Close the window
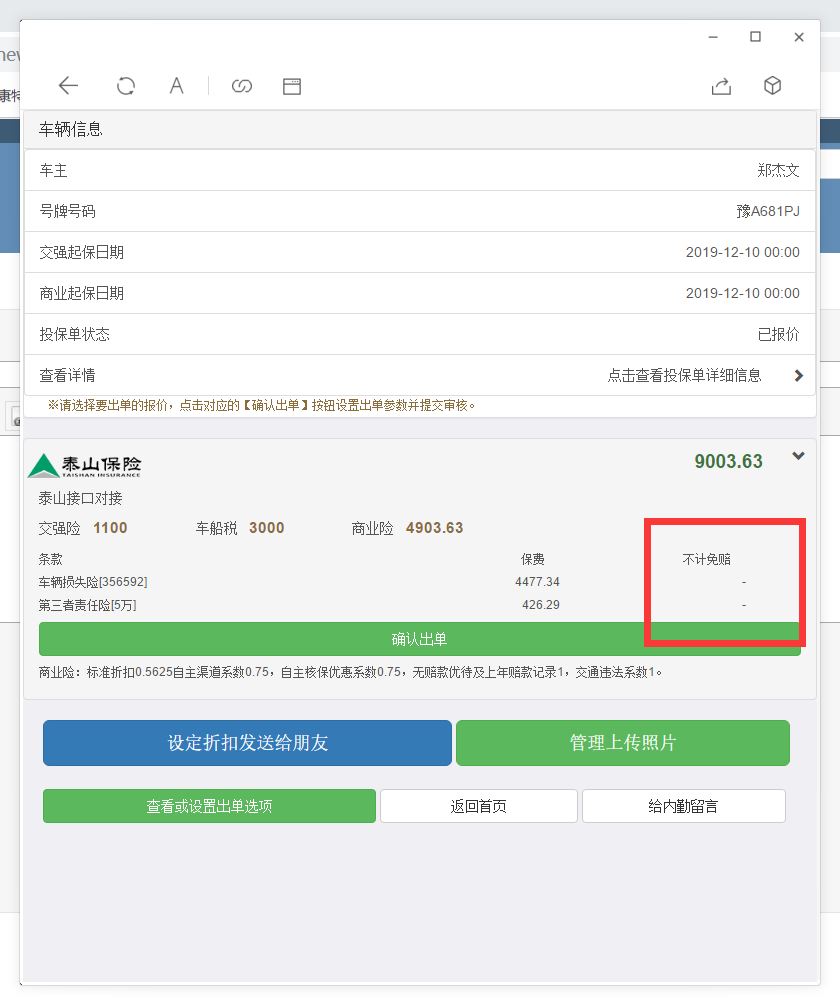The image size is (840, 1005). coord(799,37)
